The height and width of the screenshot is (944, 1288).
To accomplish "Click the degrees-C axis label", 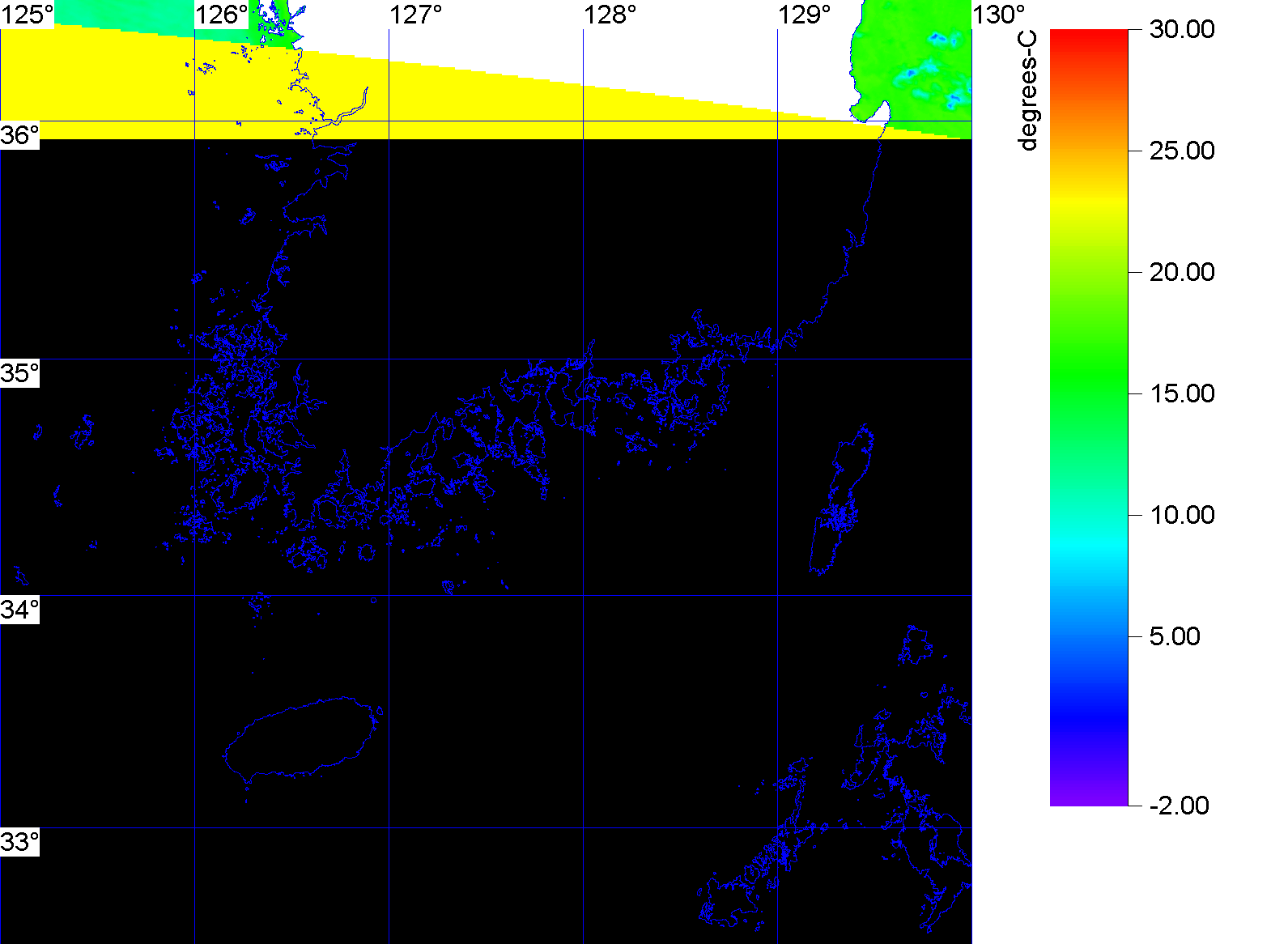I will tap(1028, 91).
